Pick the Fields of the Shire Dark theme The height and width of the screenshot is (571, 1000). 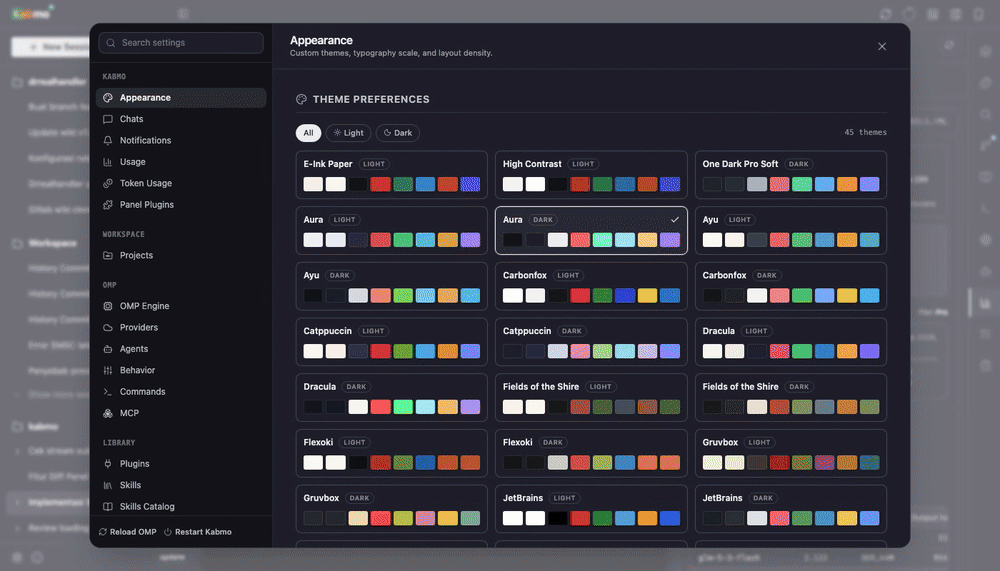point(791,397)
